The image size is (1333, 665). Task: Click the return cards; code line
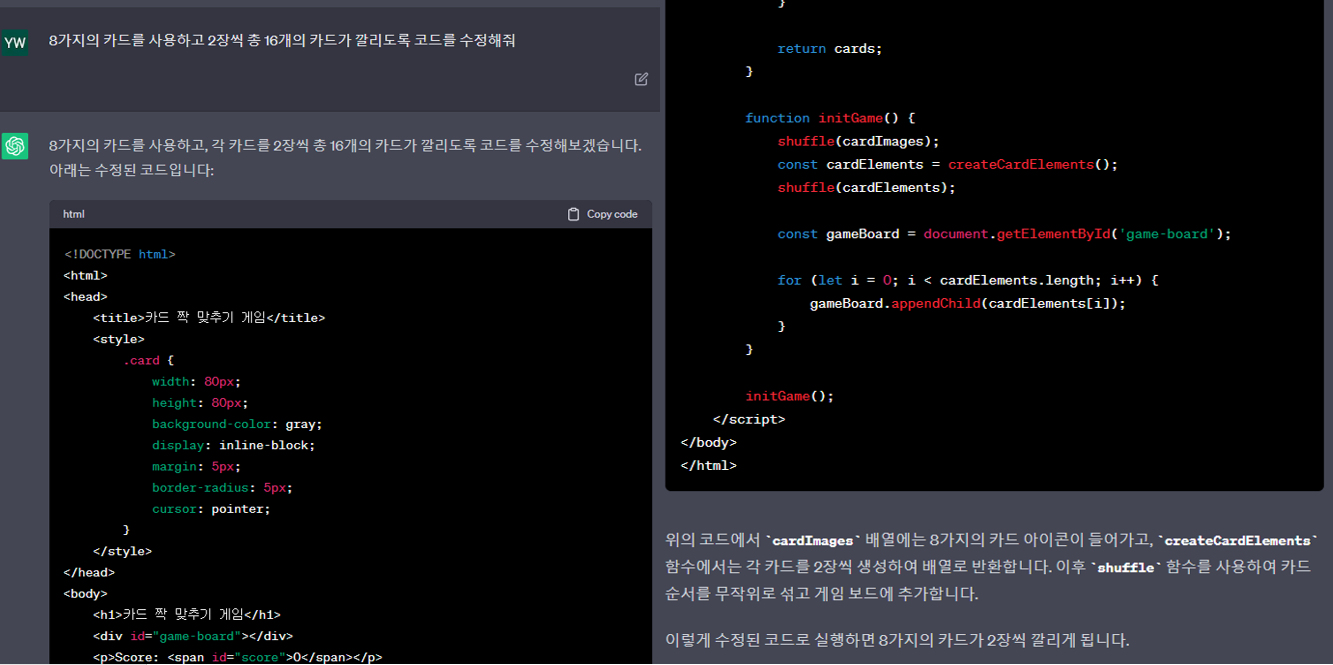[830, 48]
